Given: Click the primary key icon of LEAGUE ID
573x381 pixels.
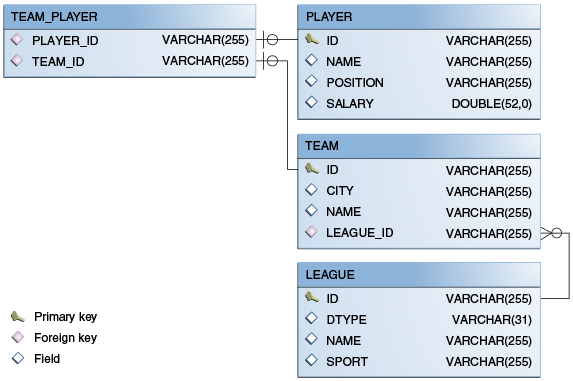Looking at the screenshot, I should 312,297.
